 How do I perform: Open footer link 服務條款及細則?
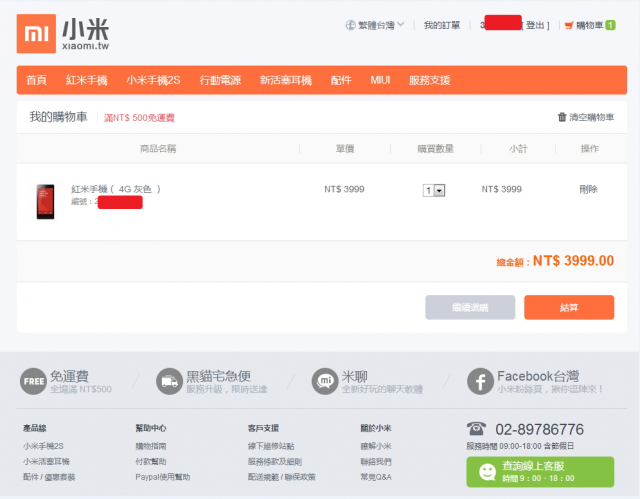[x=275, y=461]
